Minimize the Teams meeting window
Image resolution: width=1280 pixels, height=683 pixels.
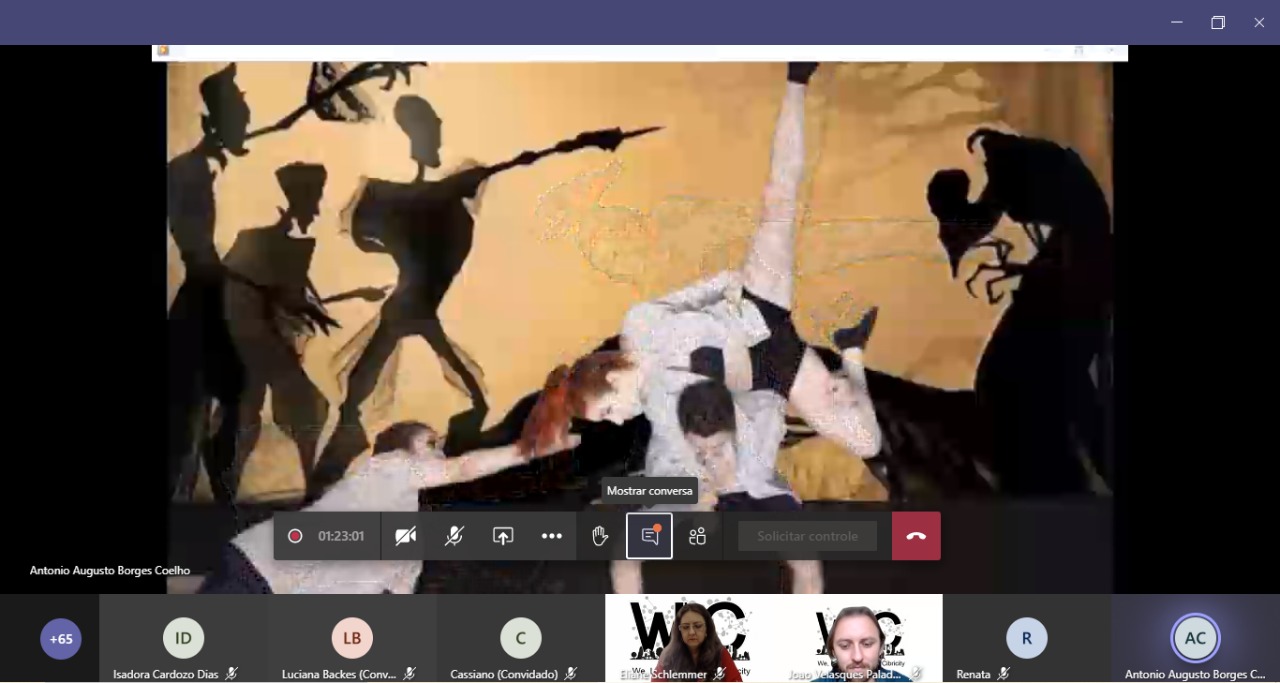1177,22
